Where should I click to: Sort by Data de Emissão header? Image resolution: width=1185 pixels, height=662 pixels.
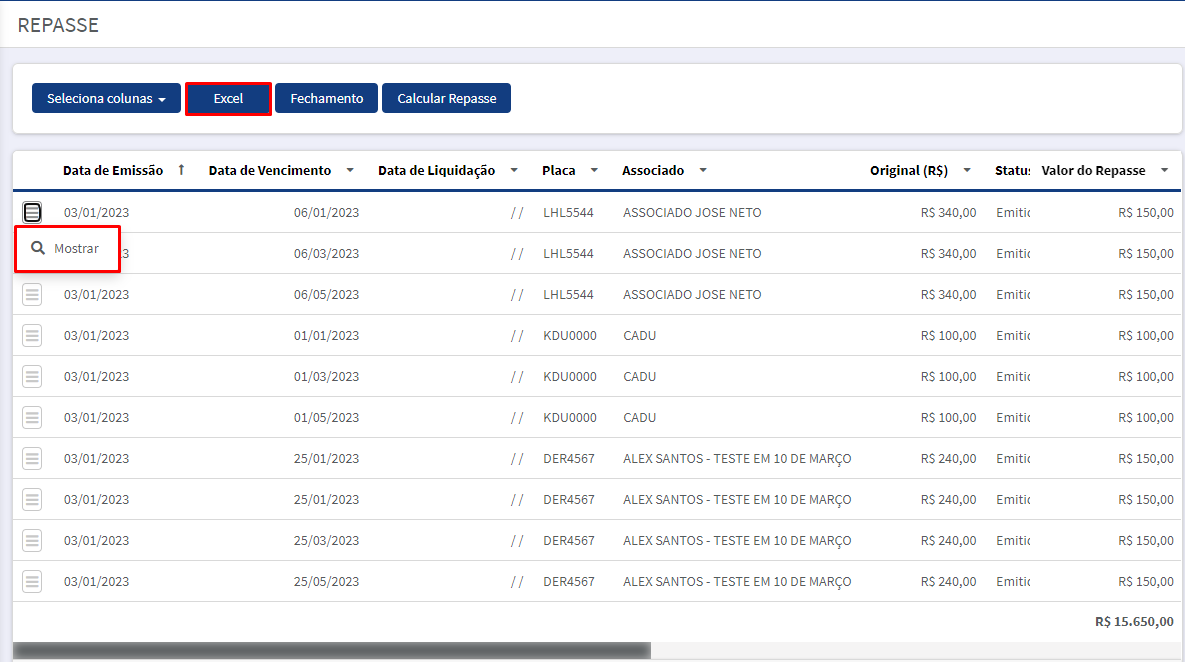pos(113,171)
